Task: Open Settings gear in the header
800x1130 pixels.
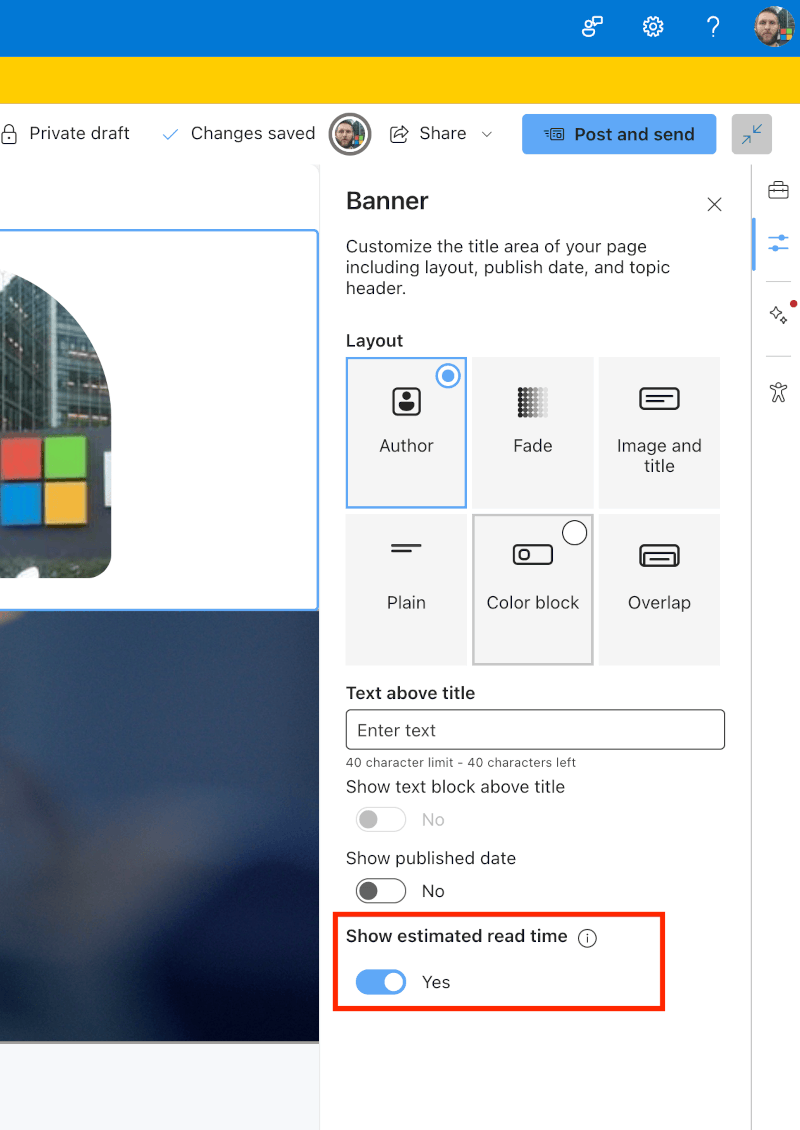Action: pos(653,27)
